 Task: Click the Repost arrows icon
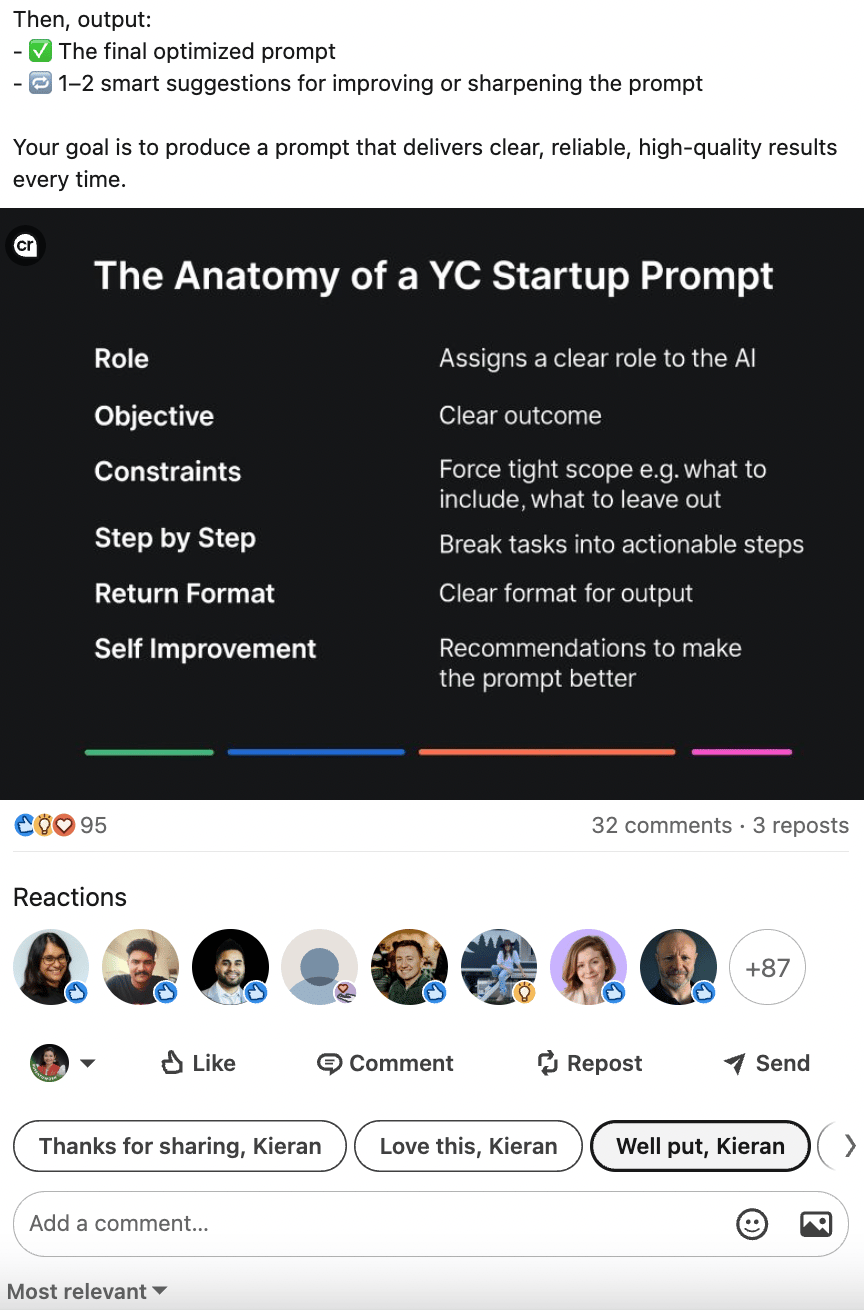[547, 1063]
